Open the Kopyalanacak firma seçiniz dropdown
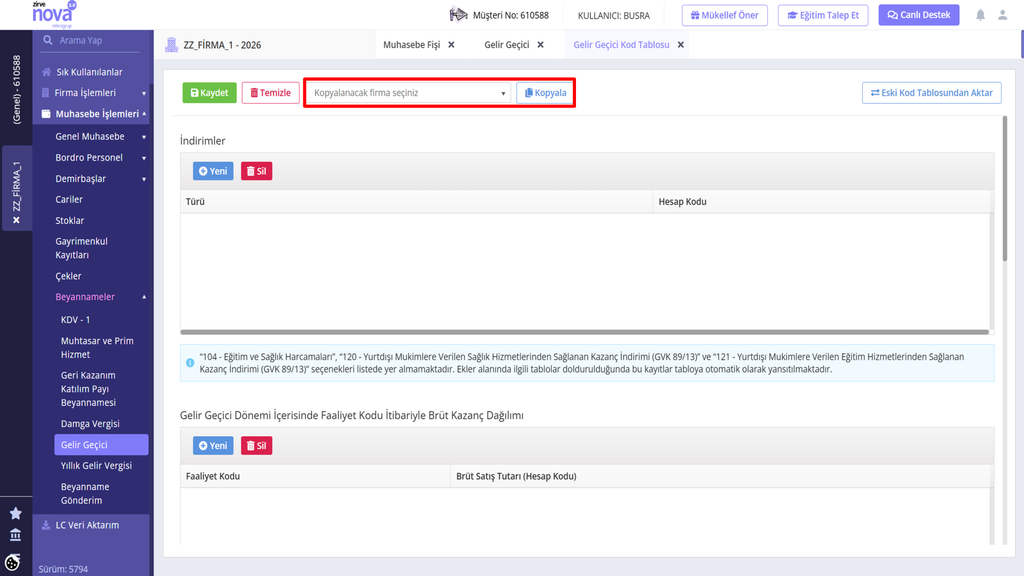Image resolution: width=1024 pixels, height=576 pixels. point(409,93)
